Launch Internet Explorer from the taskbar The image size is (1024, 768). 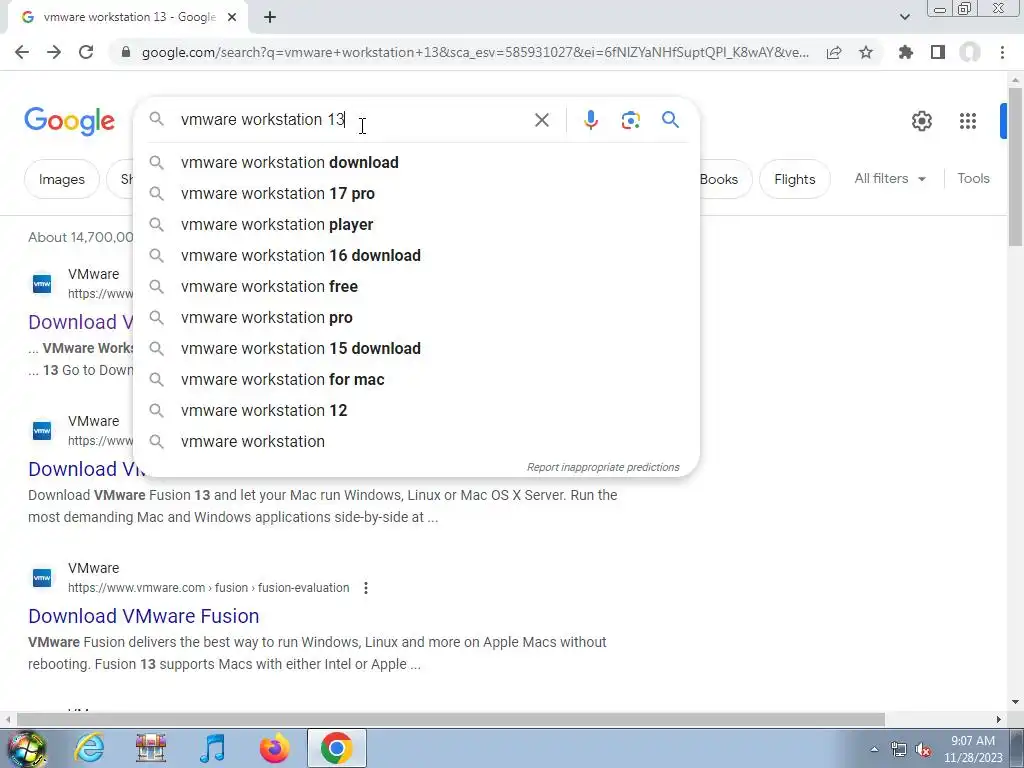point(89,748)
